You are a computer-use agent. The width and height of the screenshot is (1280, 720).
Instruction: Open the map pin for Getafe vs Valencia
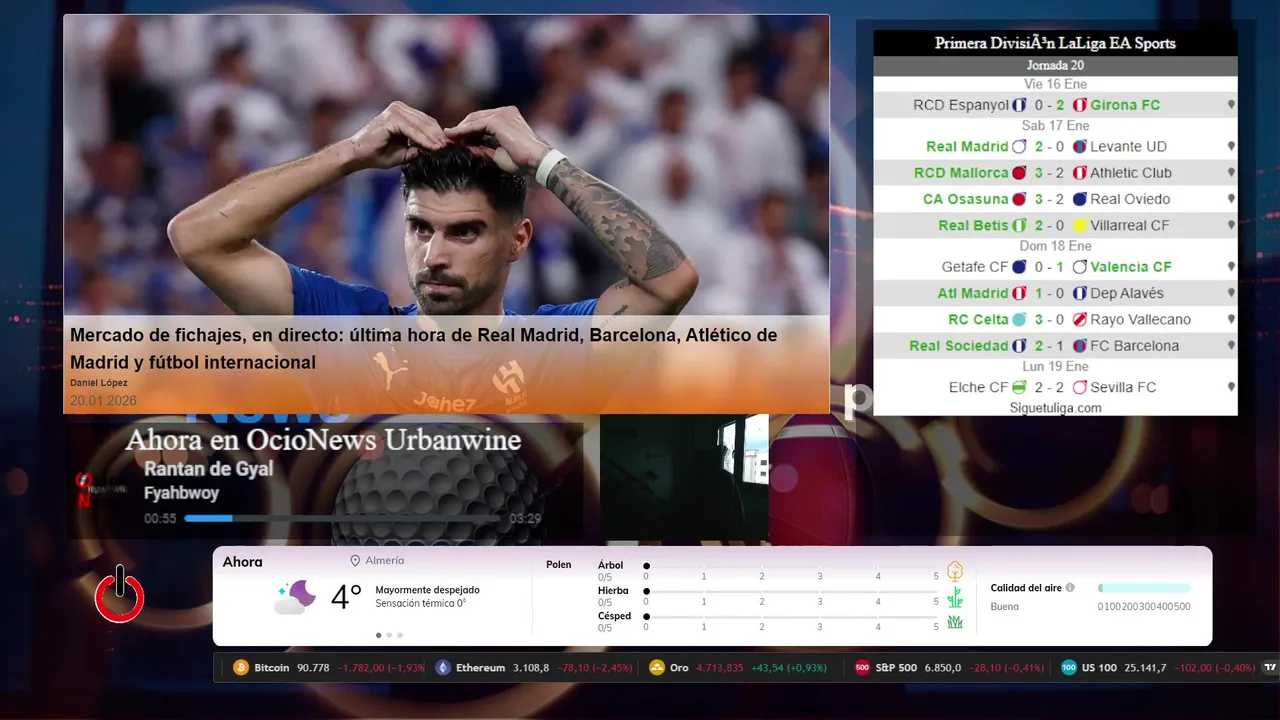pyautogui.click(x=1231, y=267)
